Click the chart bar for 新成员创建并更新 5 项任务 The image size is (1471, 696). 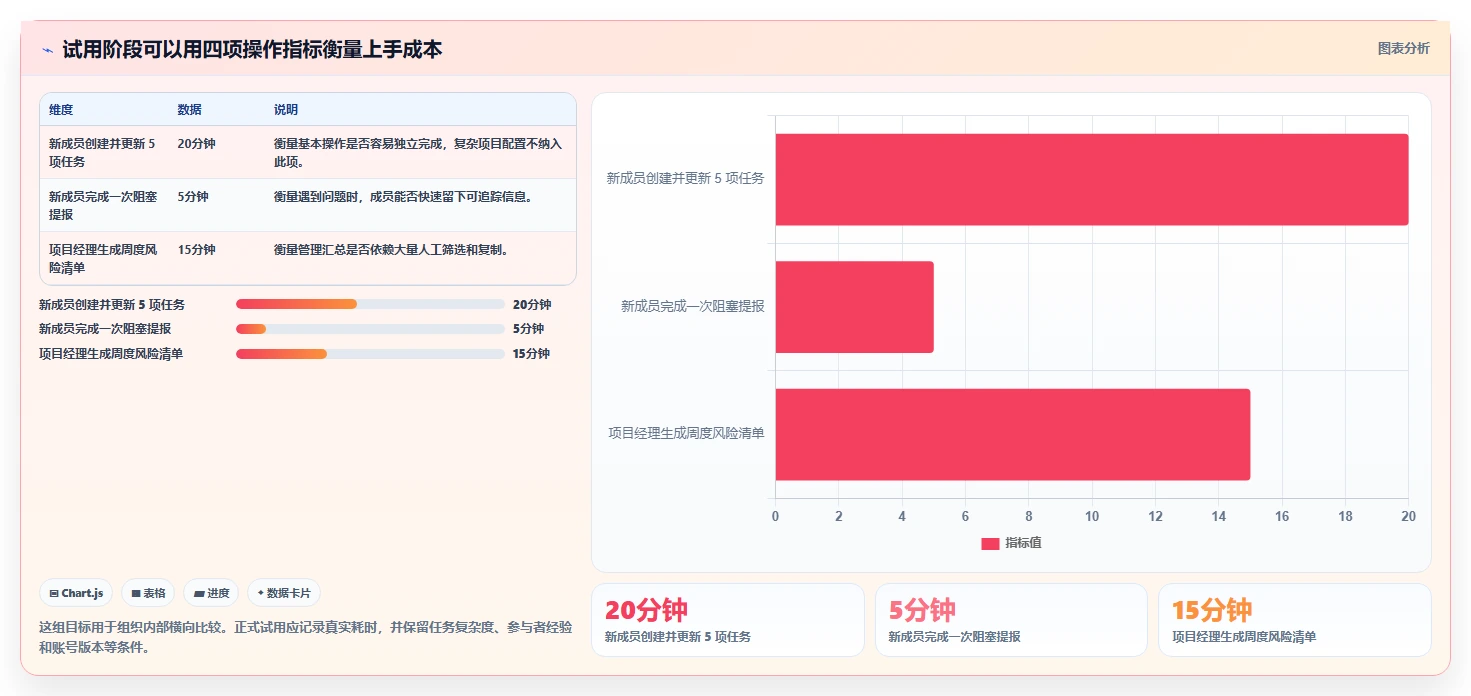pyautogui.click(x=1092, y=179)
